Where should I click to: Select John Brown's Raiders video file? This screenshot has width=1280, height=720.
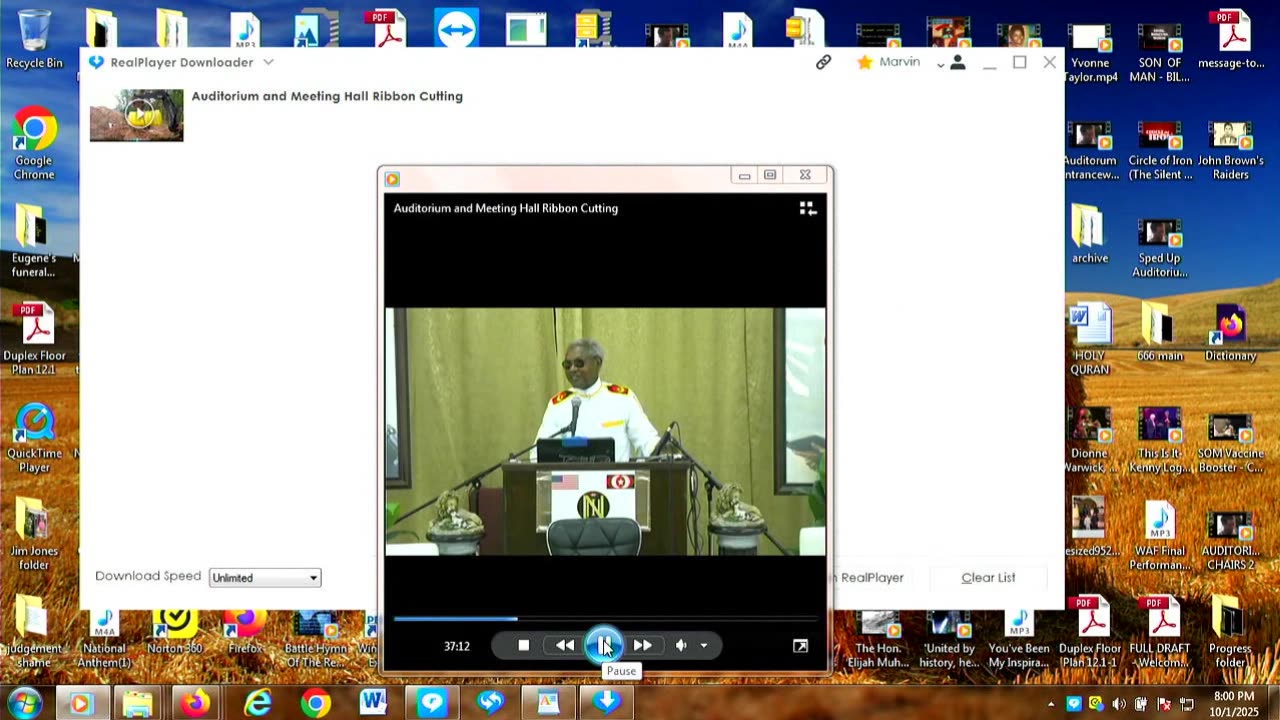pyautogui.click(x=1230, y=150)
